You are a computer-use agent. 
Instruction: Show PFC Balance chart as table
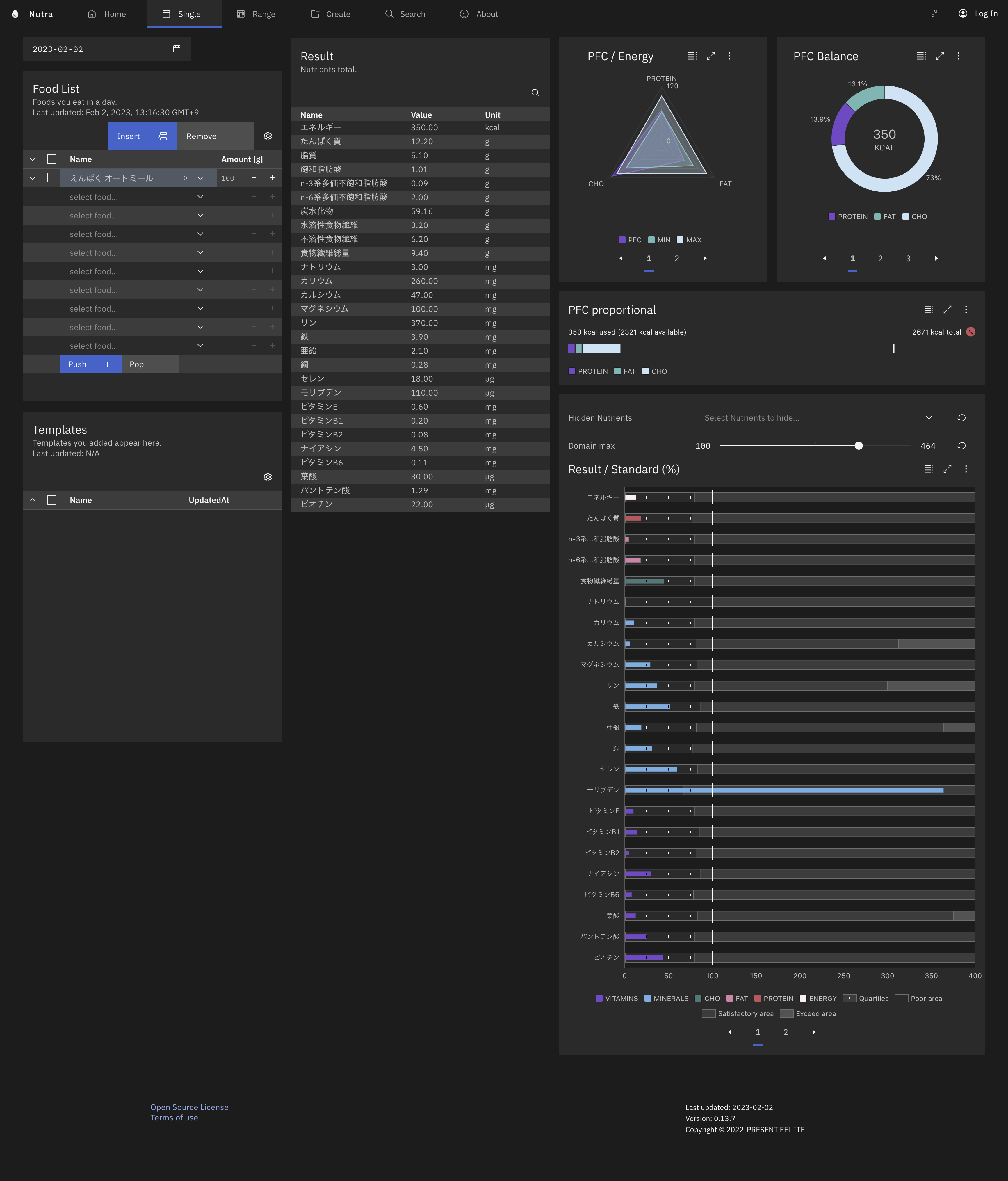click(x=921, y=56)
